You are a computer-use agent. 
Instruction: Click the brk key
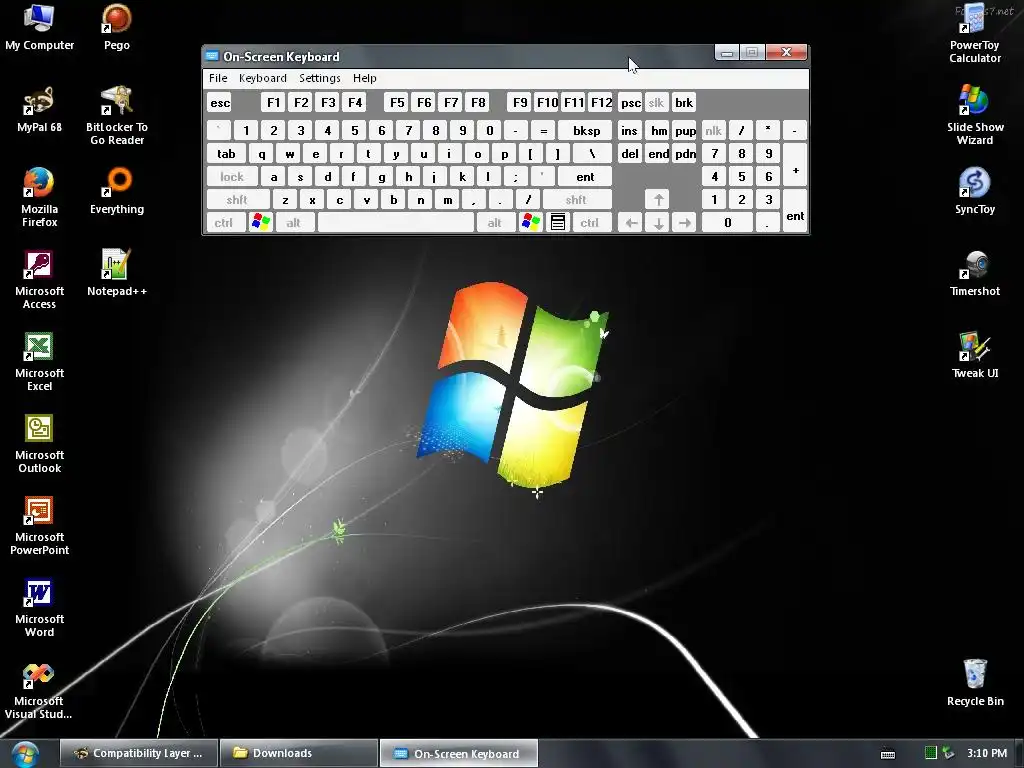click(684, 103)
